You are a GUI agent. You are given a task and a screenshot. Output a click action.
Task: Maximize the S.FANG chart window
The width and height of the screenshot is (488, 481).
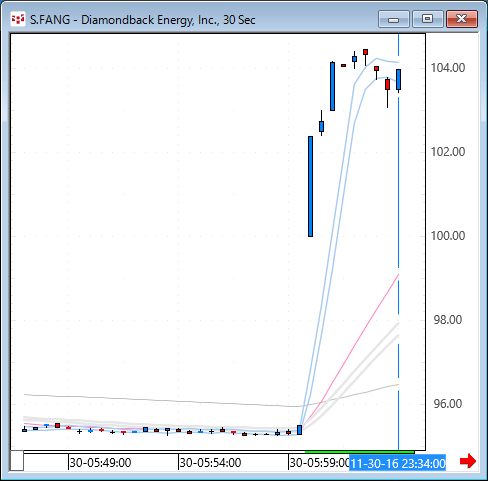428,19
